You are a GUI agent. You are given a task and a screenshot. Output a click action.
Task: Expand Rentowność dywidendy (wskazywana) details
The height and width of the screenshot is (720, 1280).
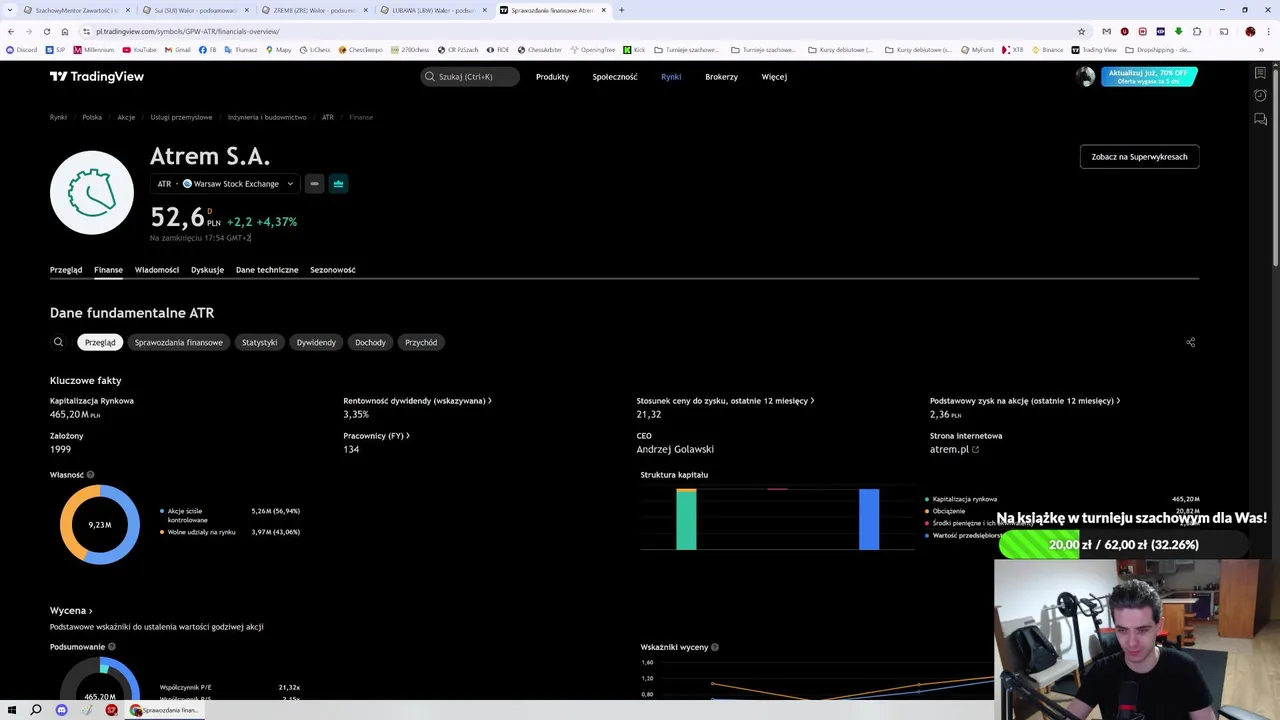417,401
